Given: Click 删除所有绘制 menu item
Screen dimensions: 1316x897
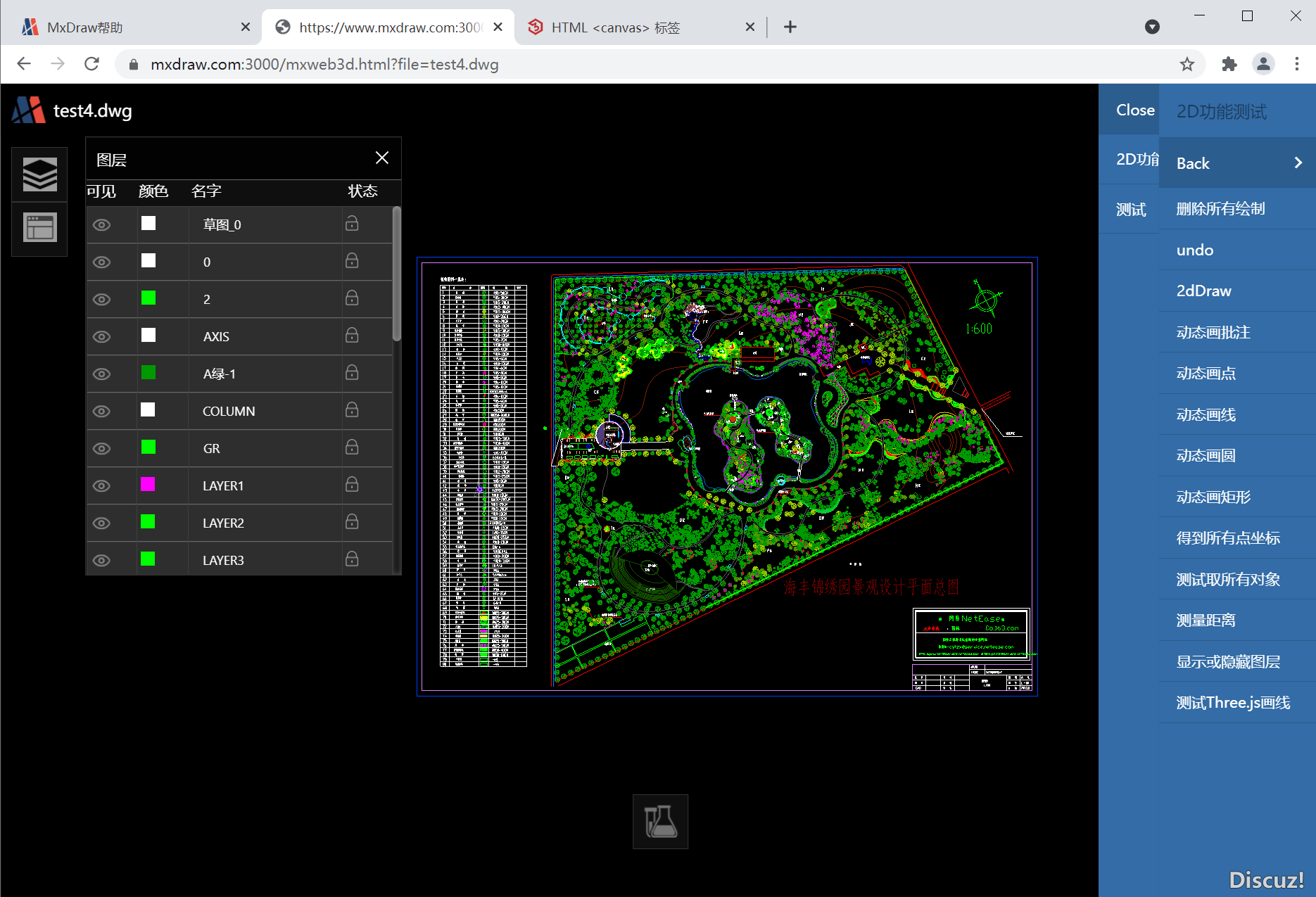Looking at the screenshot, I should click(1237, 209).
